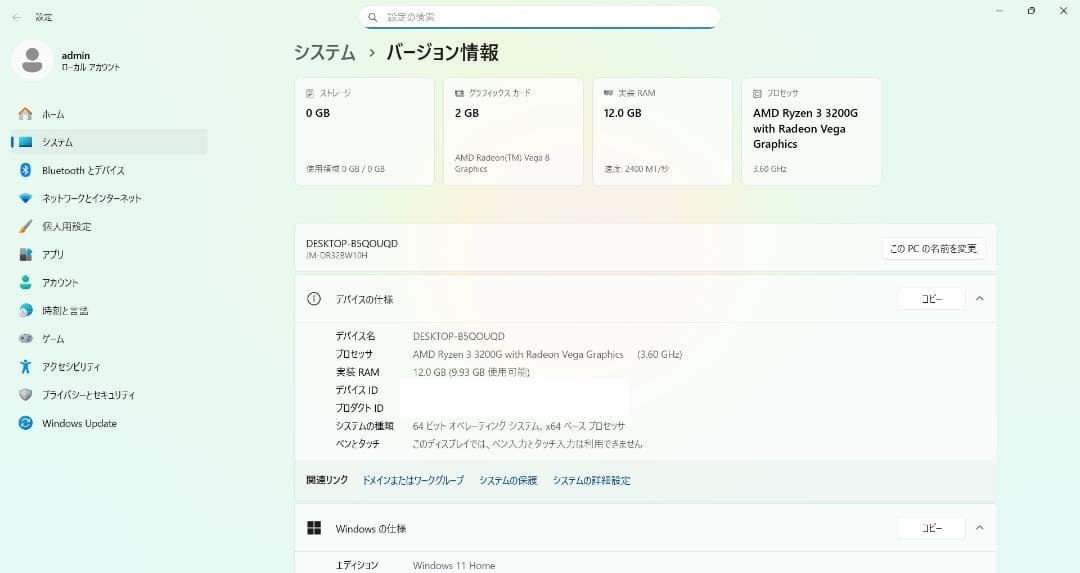Open 時刻と言語 settings
The width and height of the screenshot is (1080, 573).
[x=110, y=311]
